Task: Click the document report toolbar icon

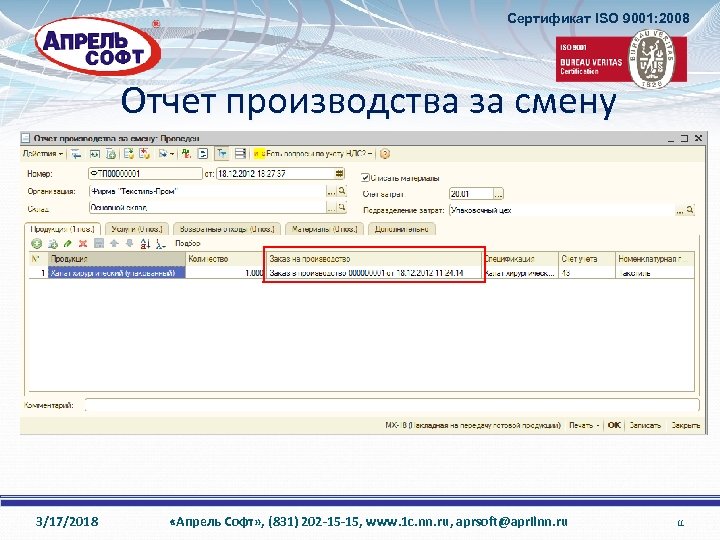Action: tap(202, 154)
